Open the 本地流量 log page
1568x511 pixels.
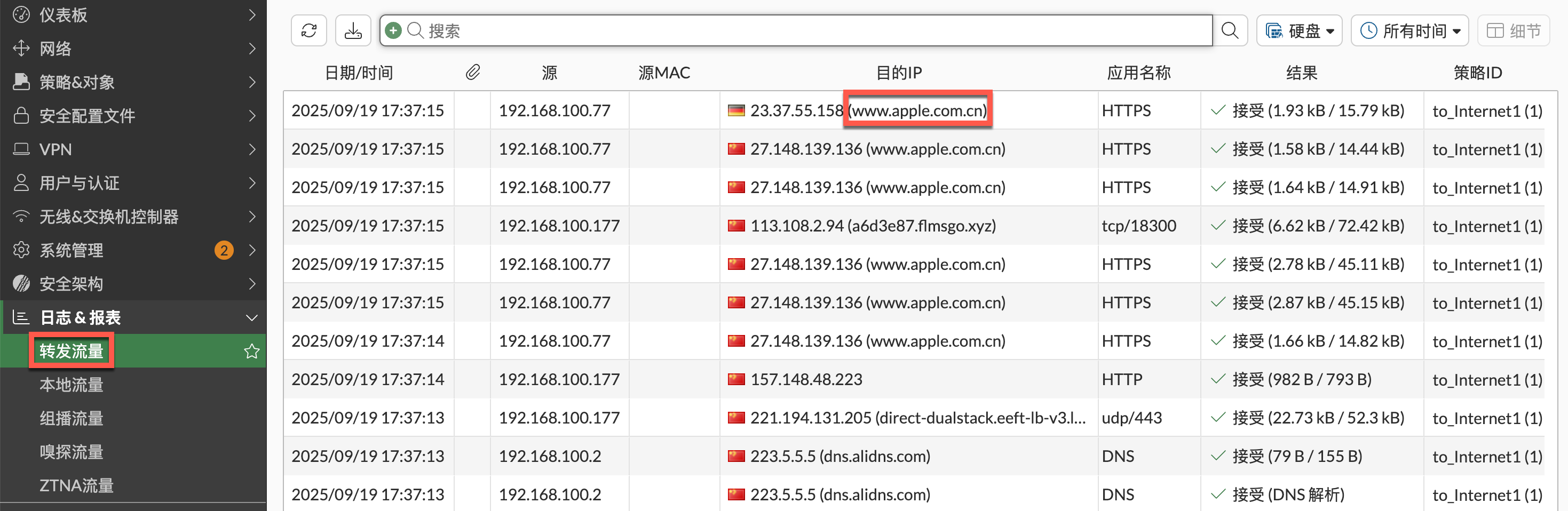click(71, 385)
